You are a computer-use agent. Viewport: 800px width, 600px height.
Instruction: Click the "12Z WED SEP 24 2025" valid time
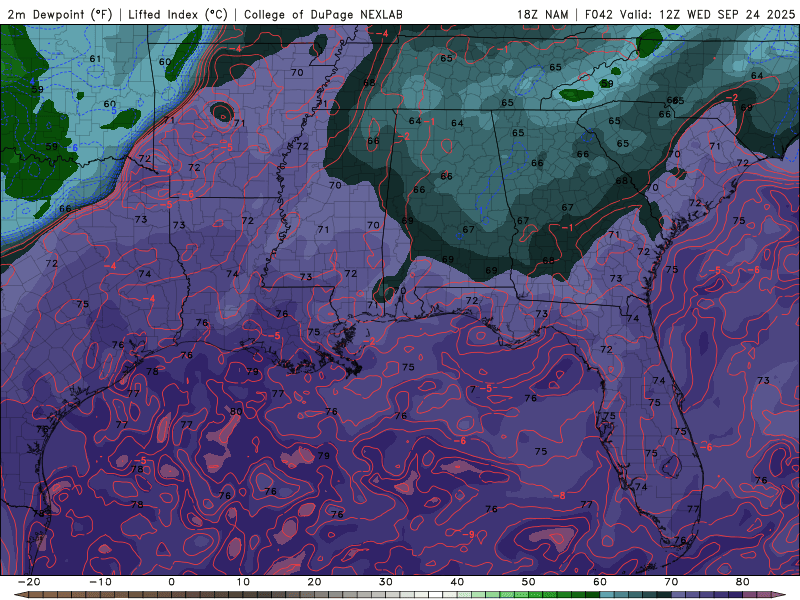(x=727, y=14)
